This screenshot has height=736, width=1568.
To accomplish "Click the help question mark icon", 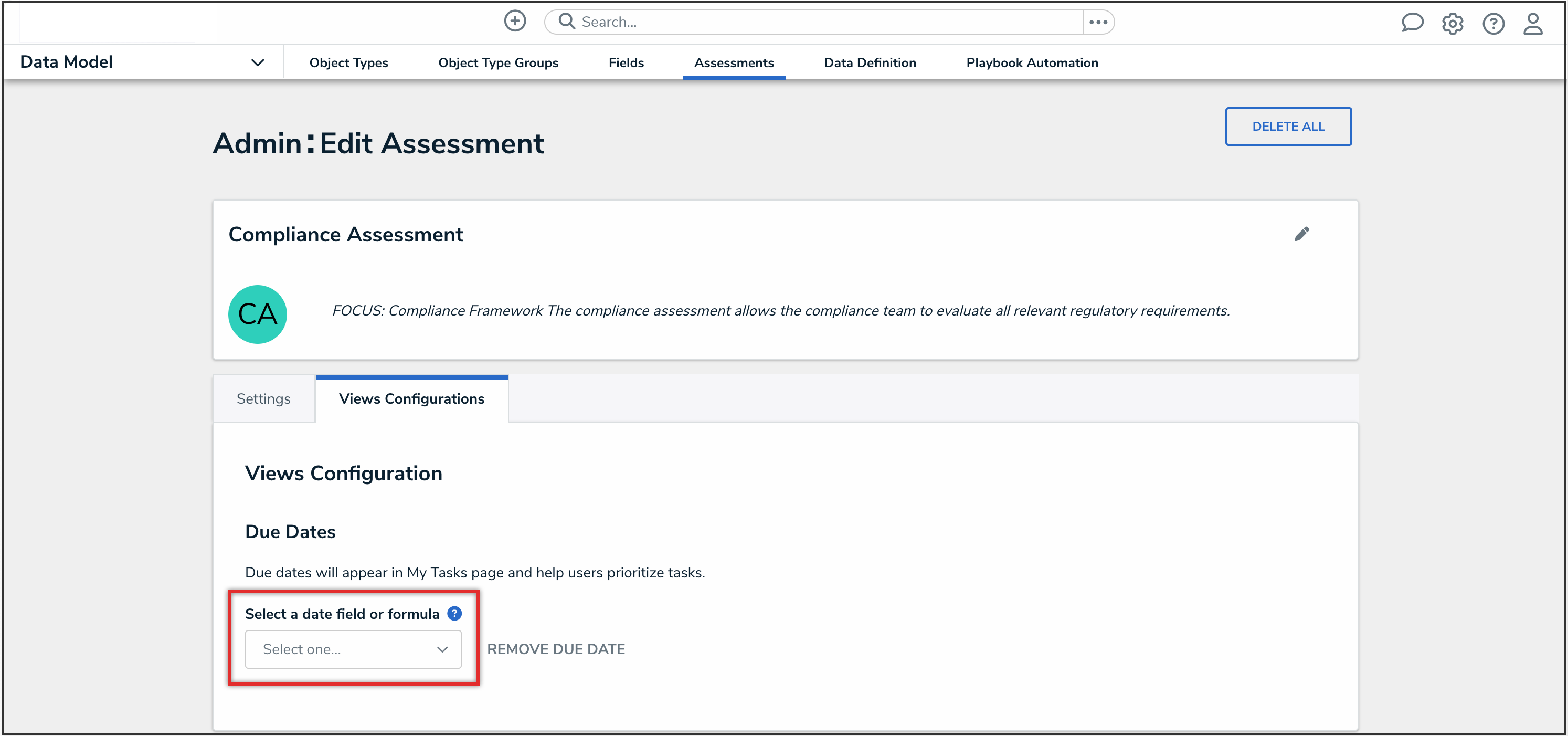I will pos(1493,24).
